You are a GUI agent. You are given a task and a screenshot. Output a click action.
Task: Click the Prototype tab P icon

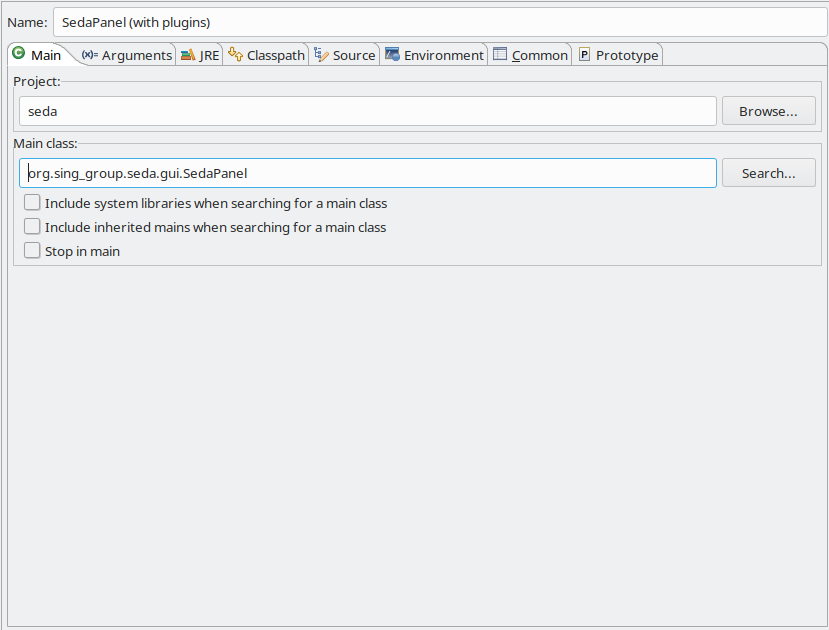click(584, 55)
